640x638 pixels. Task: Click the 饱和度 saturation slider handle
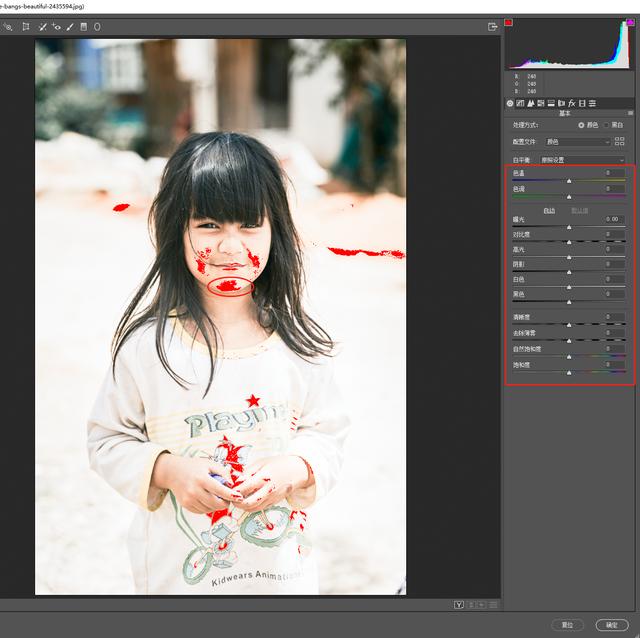(569, 373)
